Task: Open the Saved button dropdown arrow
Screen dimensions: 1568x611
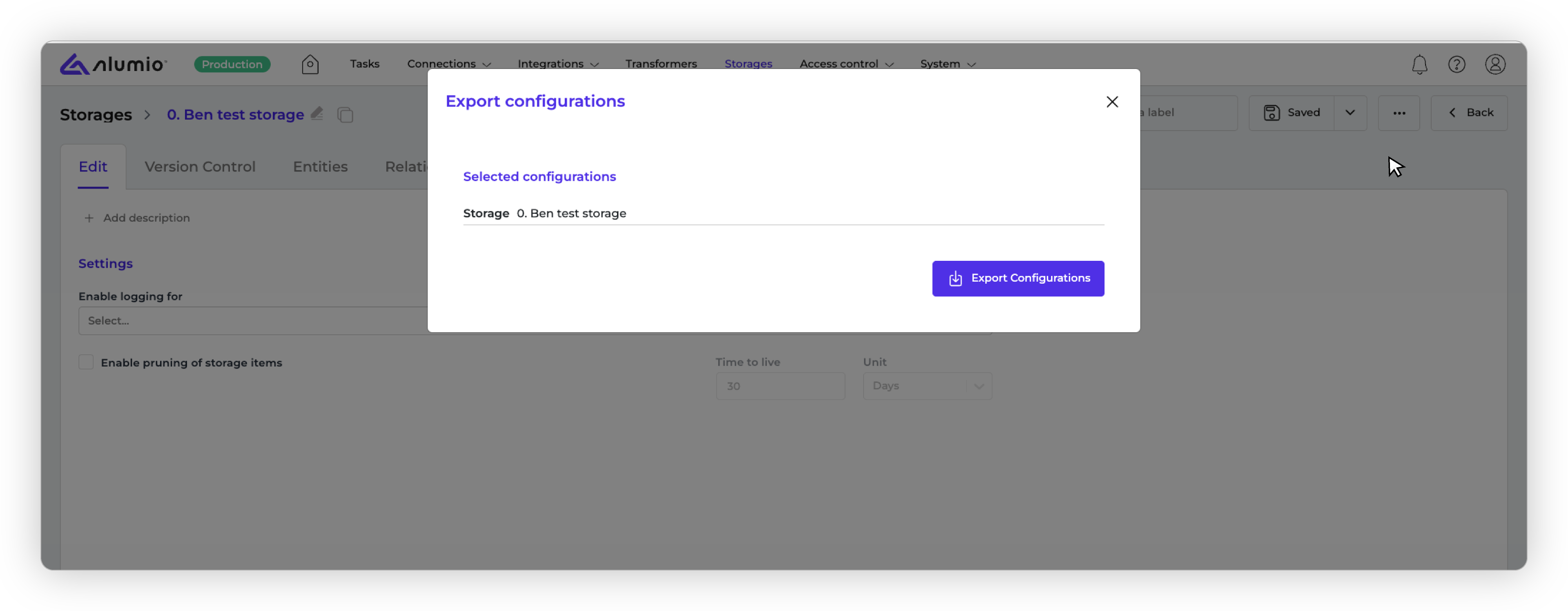Action: coord(1350,113)
